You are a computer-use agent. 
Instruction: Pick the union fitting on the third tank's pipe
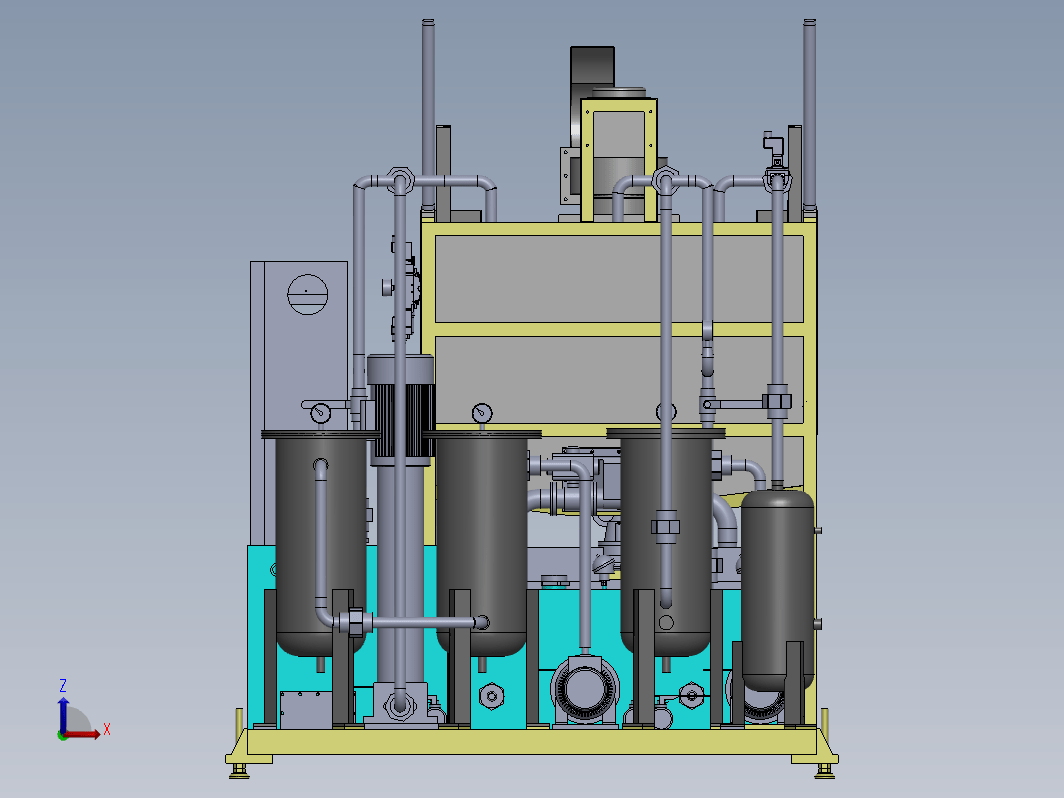[x=665, y=527]
